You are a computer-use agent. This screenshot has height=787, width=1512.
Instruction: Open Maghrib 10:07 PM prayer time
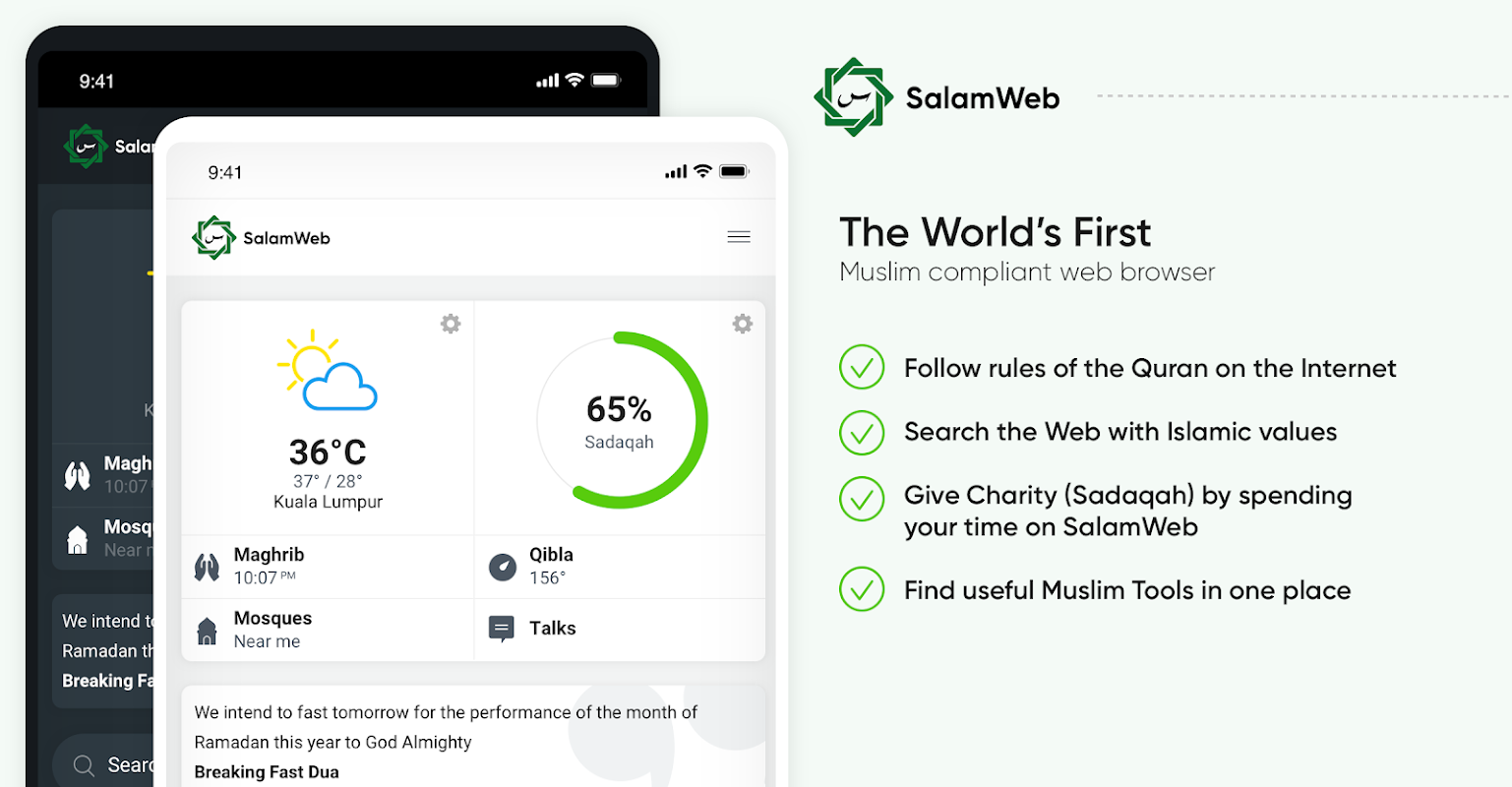(x=269, y=566)
